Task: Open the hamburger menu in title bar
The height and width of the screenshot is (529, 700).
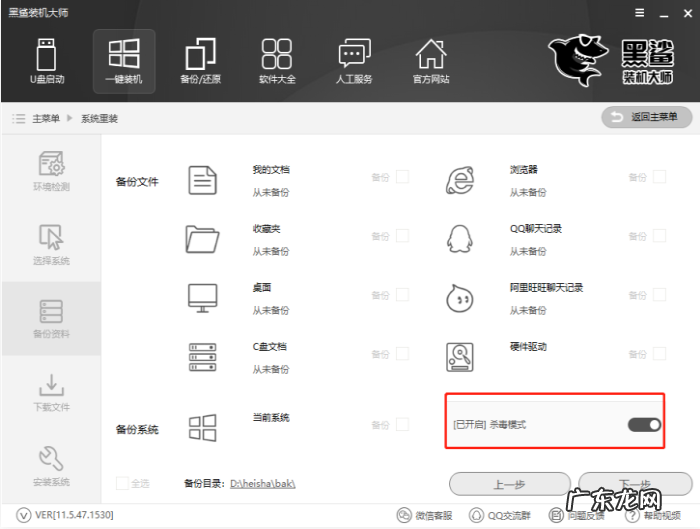Action: coord(640,13)
